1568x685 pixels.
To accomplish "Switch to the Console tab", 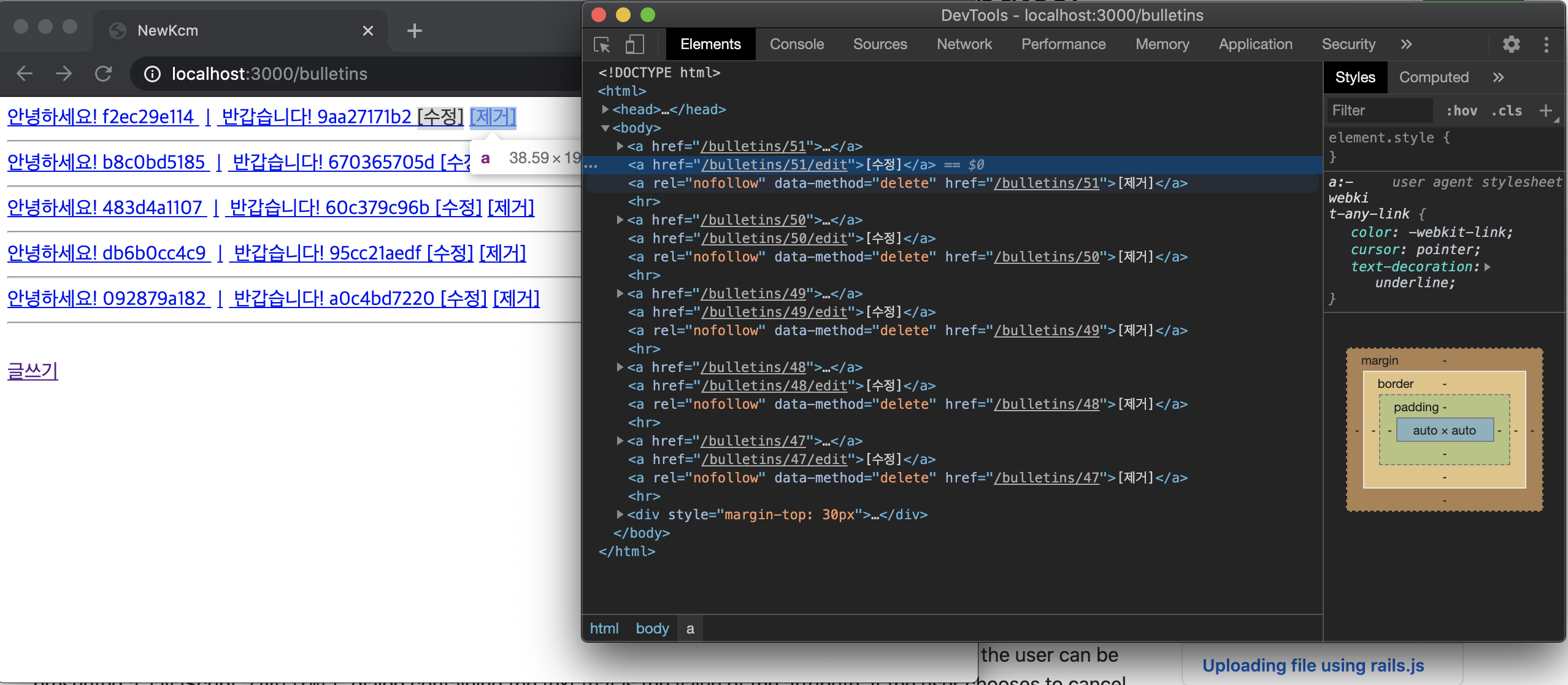I will pyautogui.click(x=796, y=44).
